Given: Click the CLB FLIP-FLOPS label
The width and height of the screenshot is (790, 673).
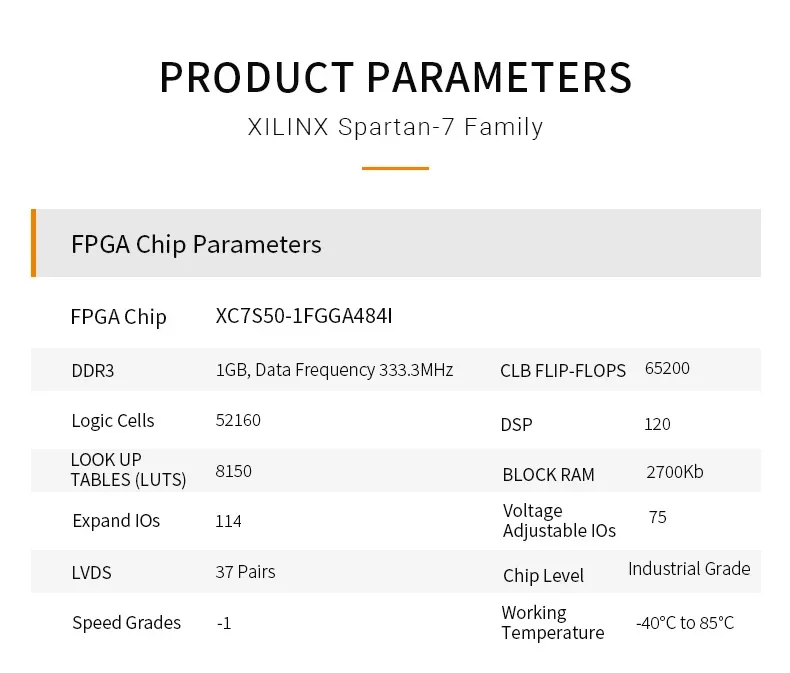Looking at the screenshot, I should pos(563,371).
